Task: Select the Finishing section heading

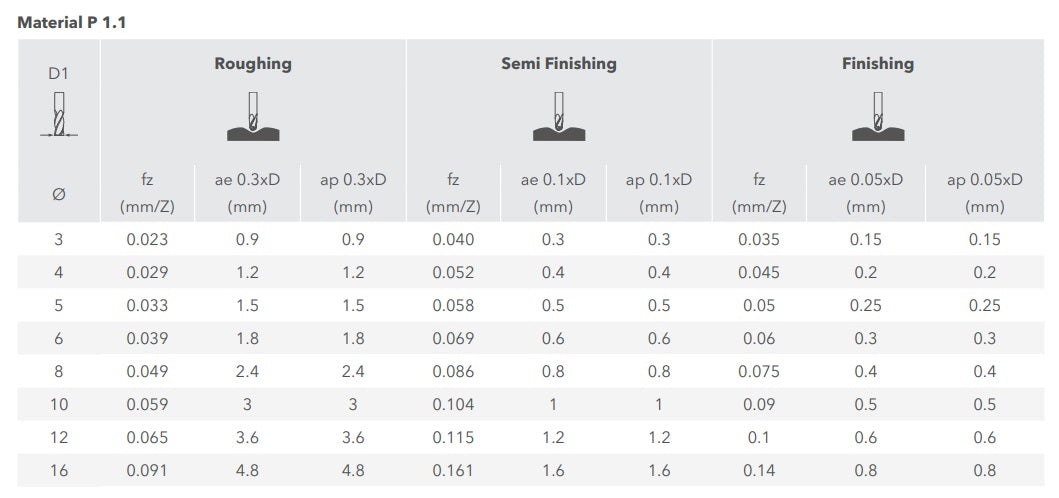Action: (877, 64)
